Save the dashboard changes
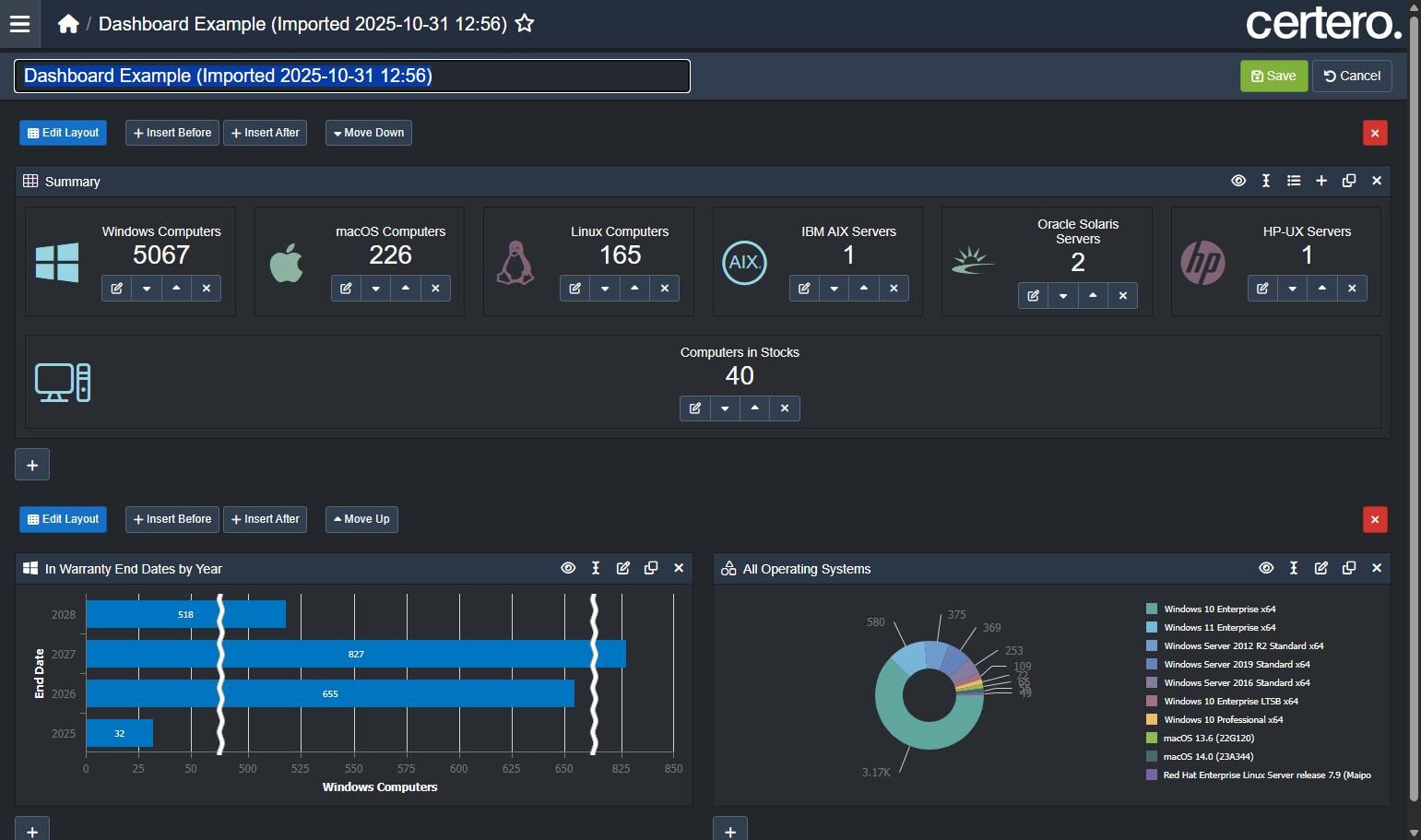This screenshot has height=840, width=1421. [x=1273, y=76]
